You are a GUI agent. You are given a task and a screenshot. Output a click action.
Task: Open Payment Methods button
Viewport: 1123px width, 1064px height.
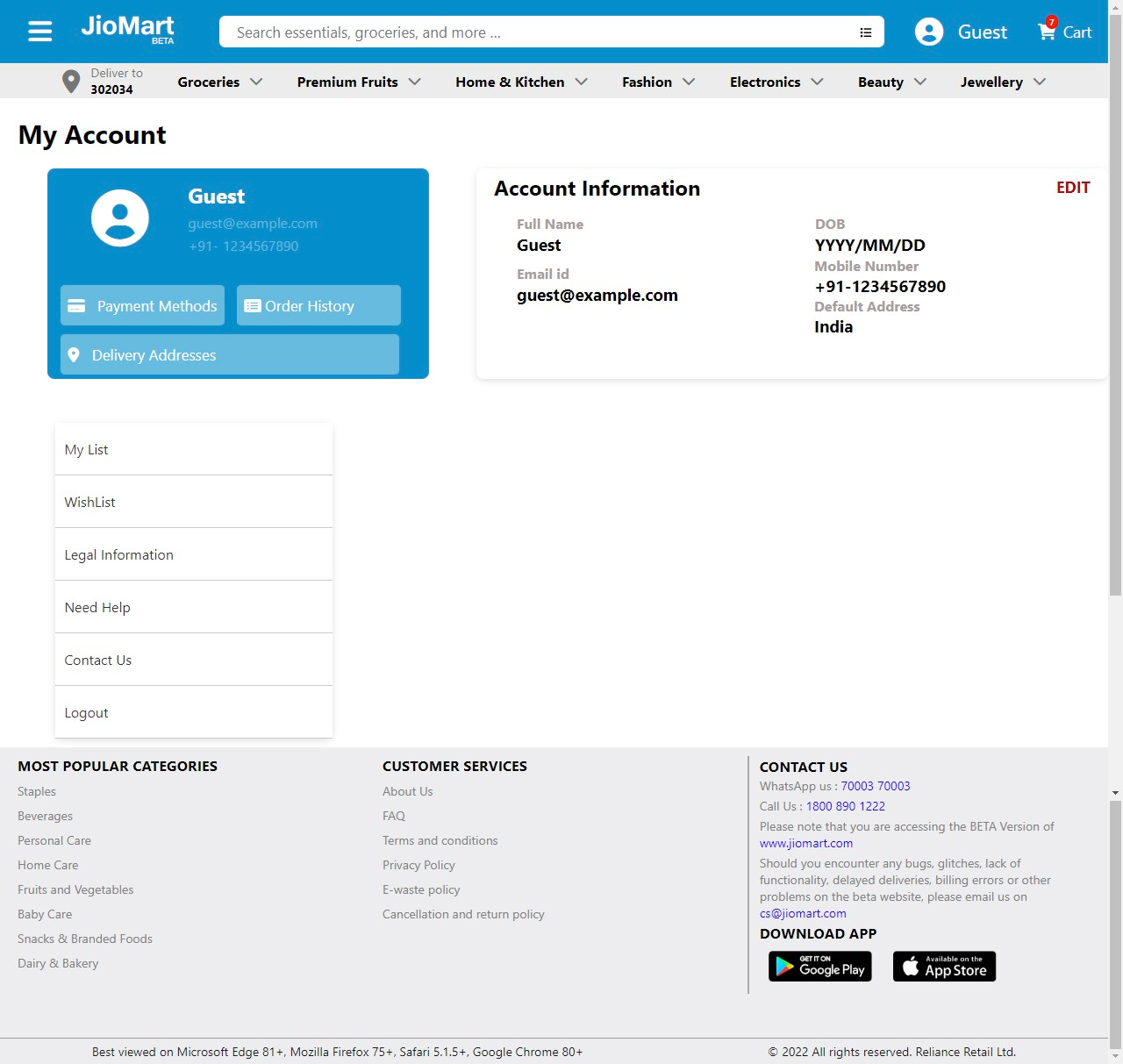pyautogui.click(x=142, y=305)
